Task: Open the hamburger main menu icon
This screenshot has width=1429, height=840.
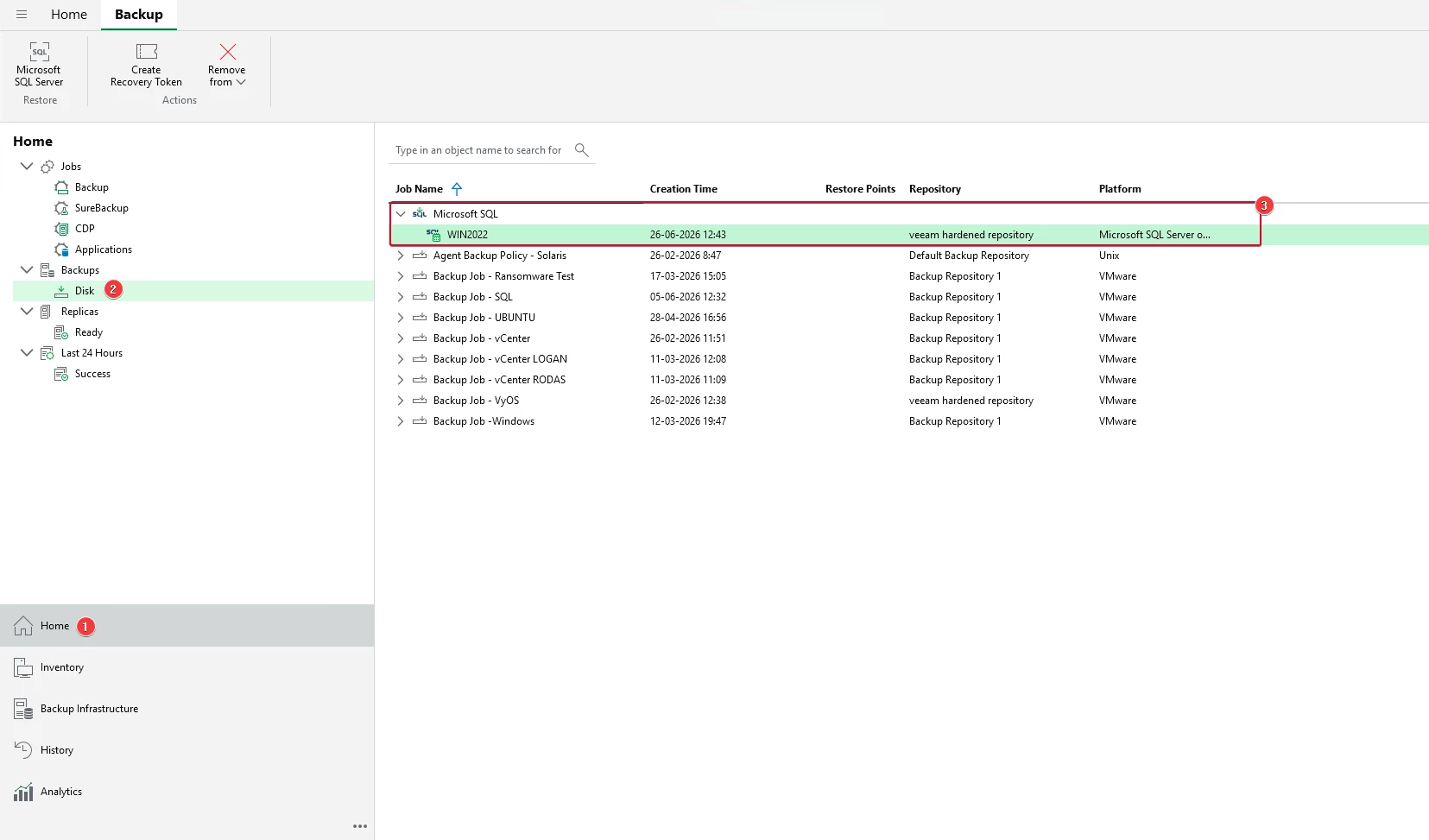Action: point(22,15)
